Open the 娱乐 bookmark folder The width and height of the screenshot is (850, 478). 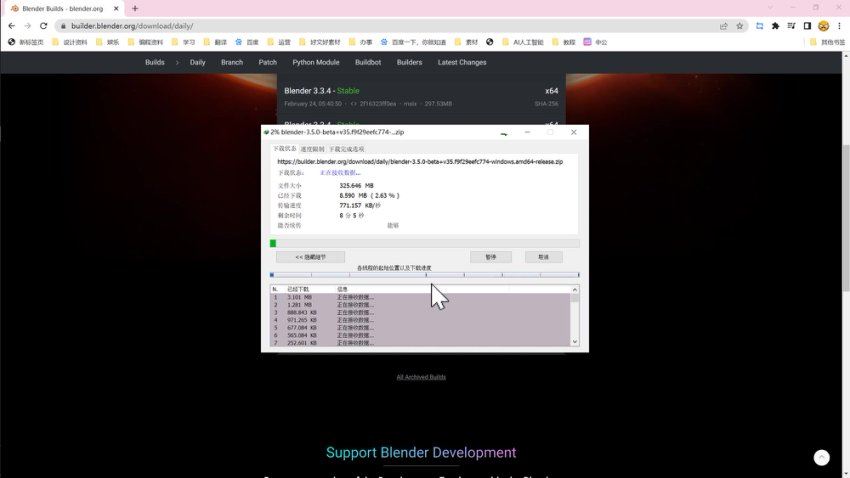click(107, 42)
